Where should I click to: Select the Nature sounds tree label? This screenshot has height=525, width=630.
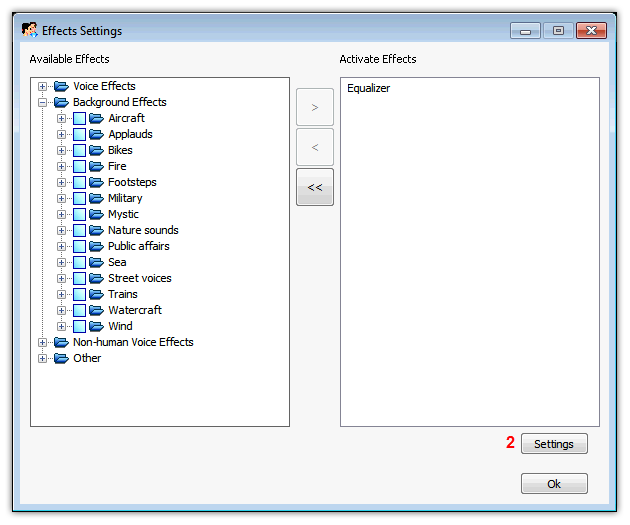143,230
